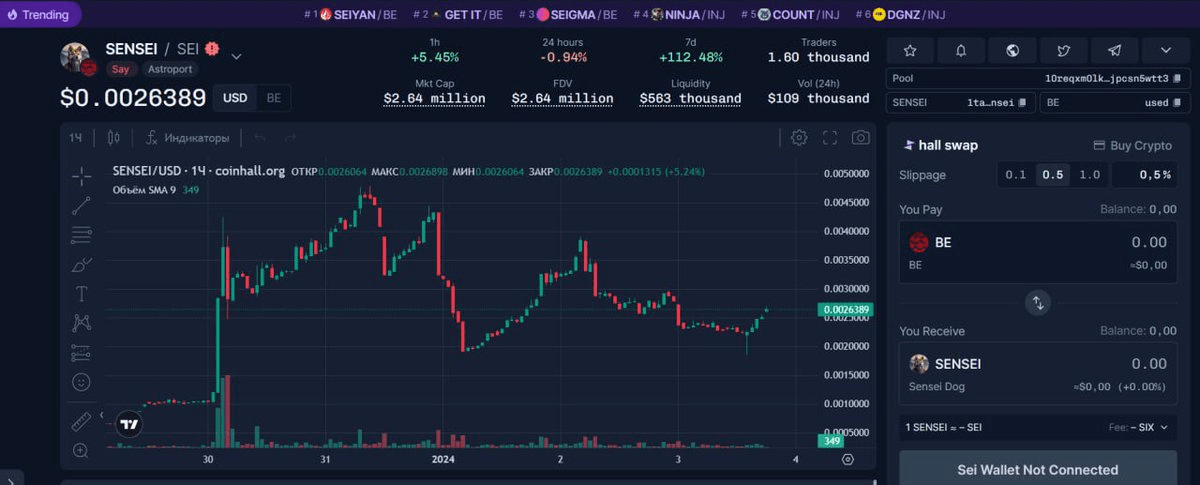Open the Telegram link icon
The height and width of the screenshot is (485, 1200).
(x=1115, y=50)
